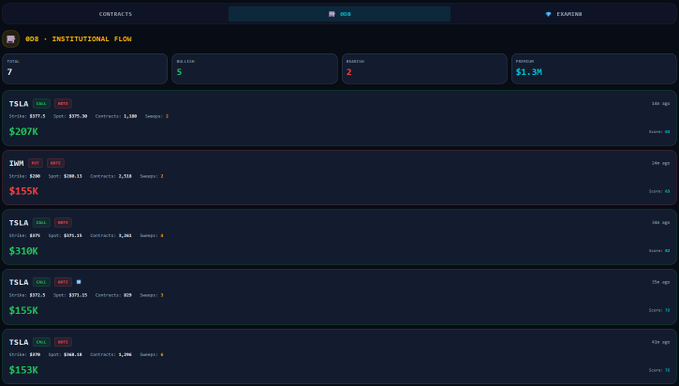Click the TSLA ticker on the $310K card

pyautogui.click(x=19, y=223)
